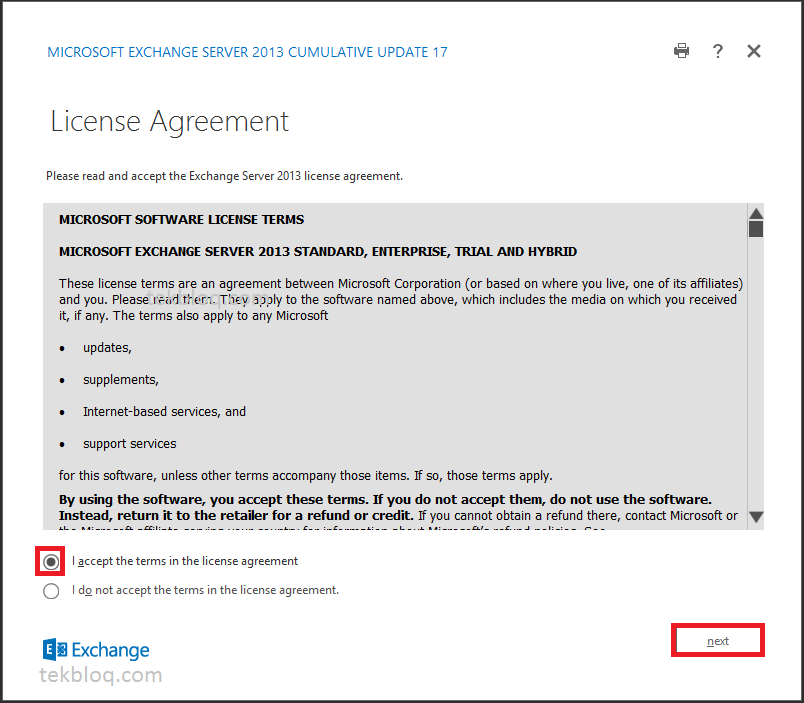804x703 pixels.
Task: Print the license agreement using printer icon
Action: pos(681,51)
